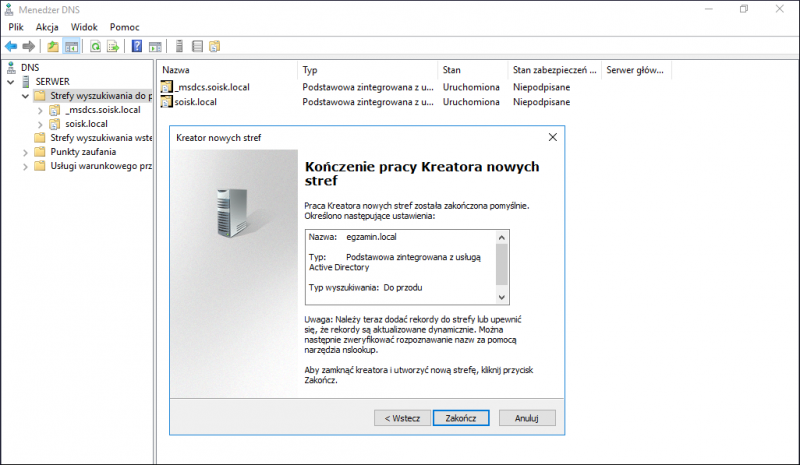This screenshot has width=800, height=465.
Task: Click the Up one level folder icon
Action: tap(53, 46)
